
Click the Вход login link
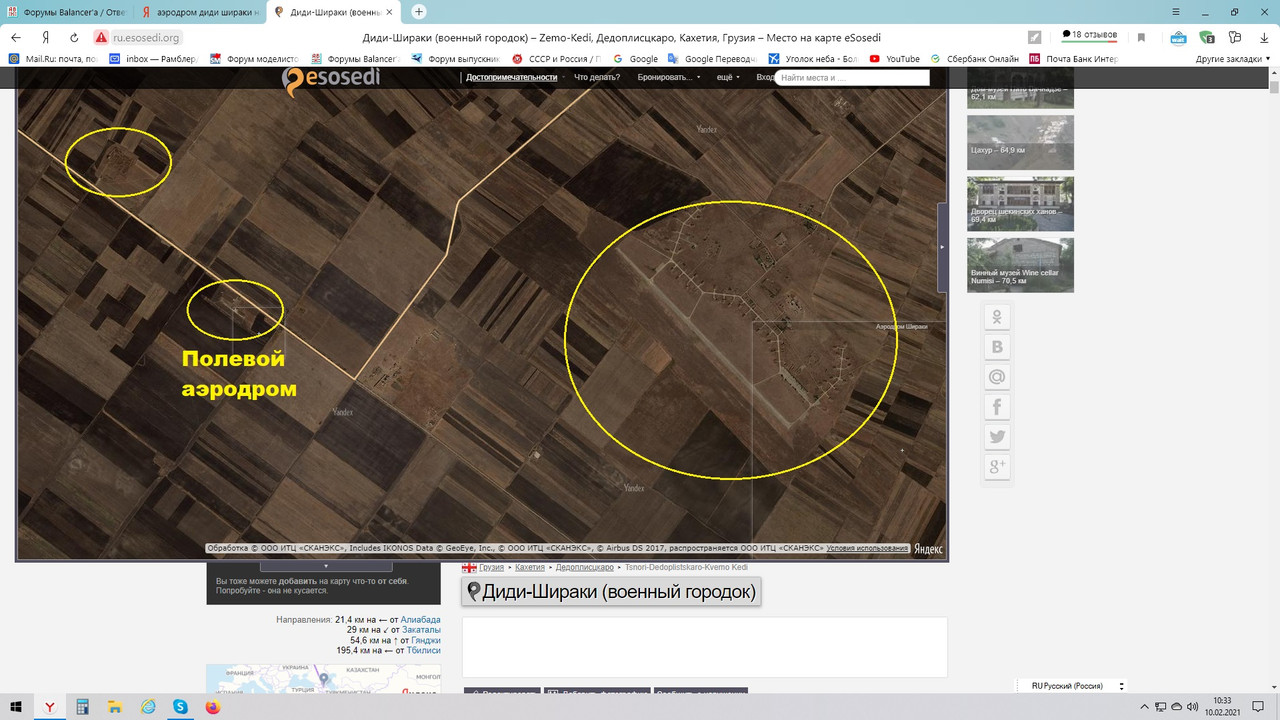(x=765, y=77)
